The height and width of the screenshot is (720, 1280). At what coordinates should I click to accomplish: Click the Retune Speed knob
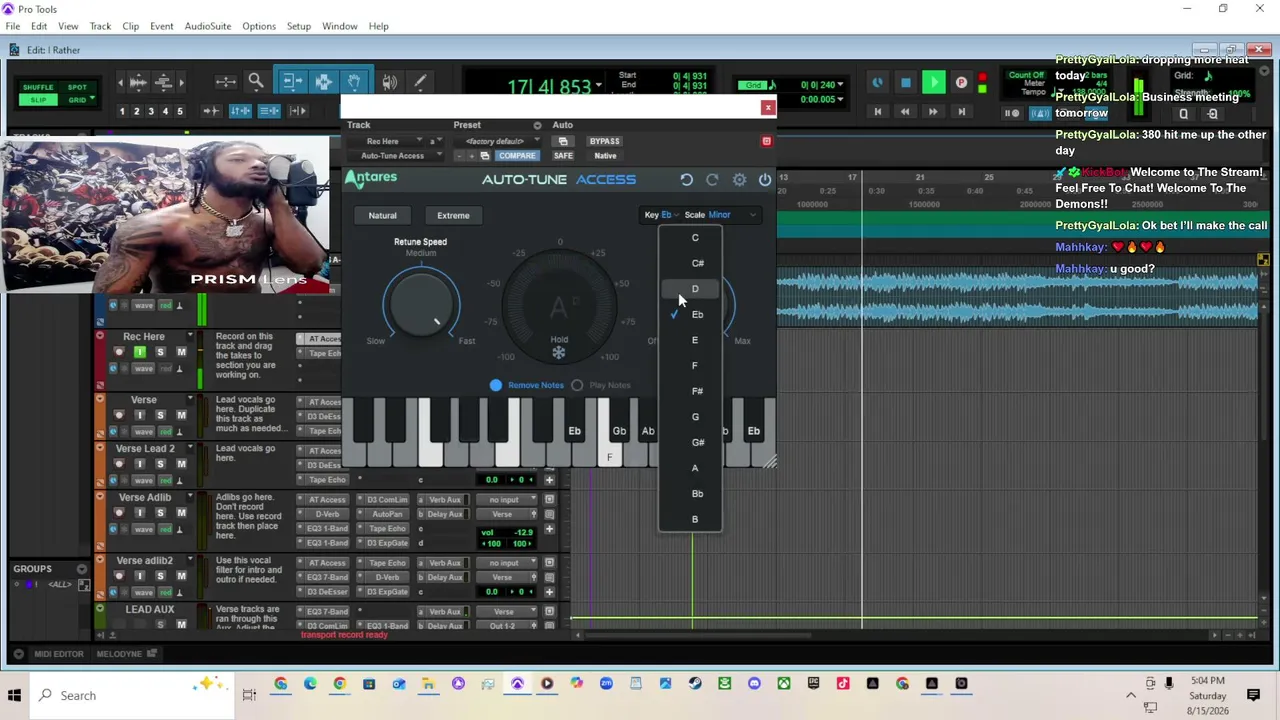point(421,305)
